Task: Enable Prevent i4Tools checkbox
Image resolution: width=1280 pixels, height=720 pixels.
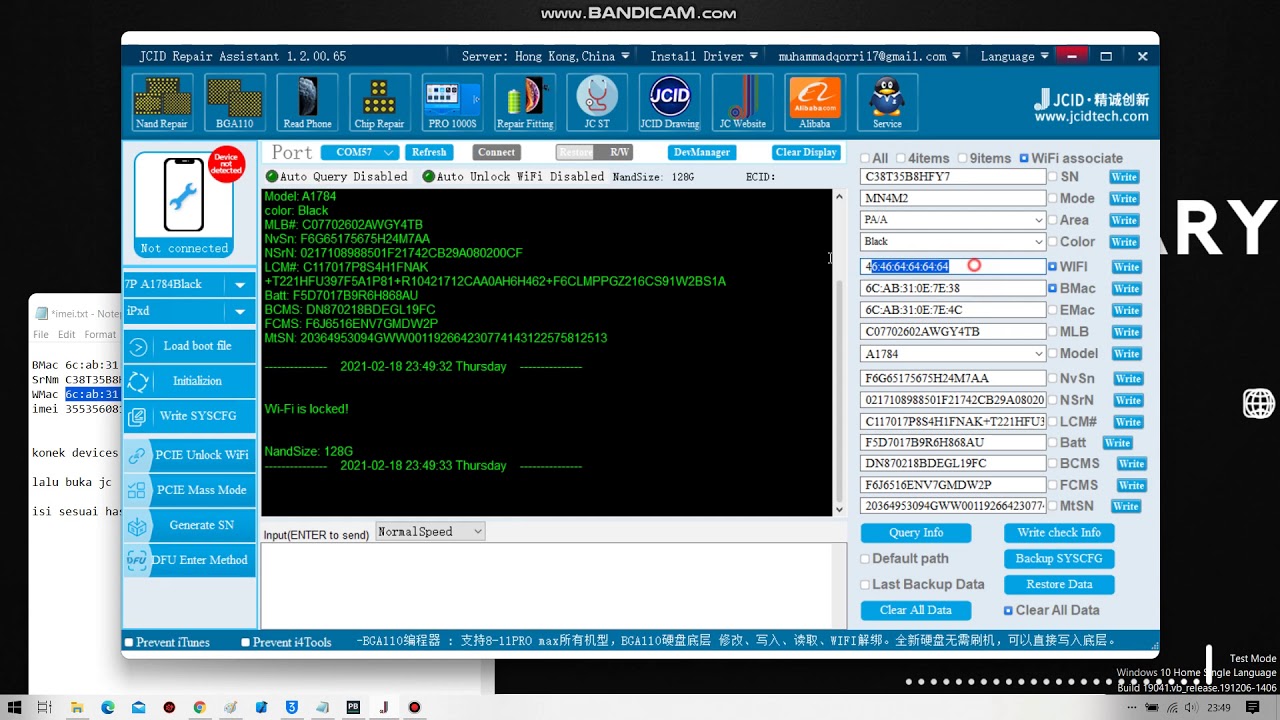Action: [x=246, y=642]
